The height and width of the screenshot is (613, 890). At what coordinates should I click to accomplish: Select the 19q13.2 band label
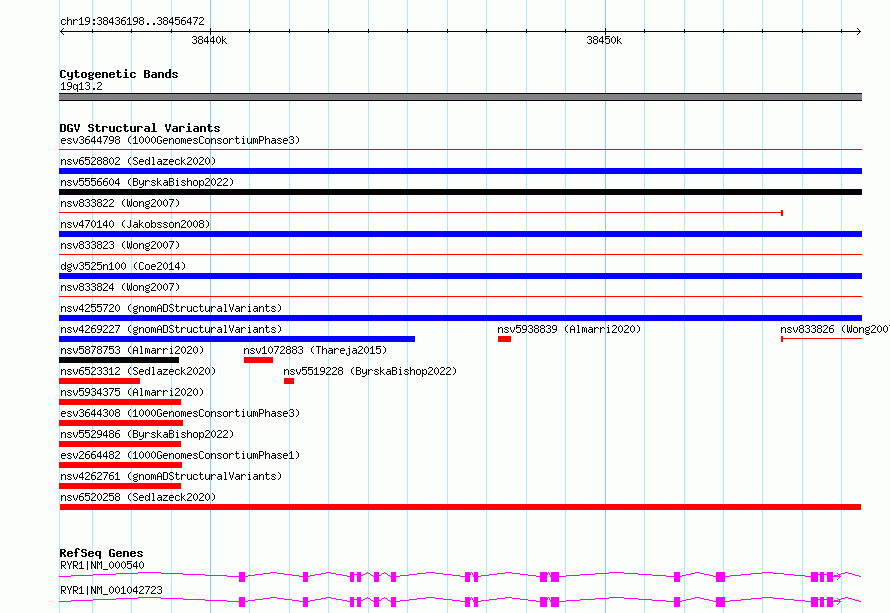[x=81, y=86]
